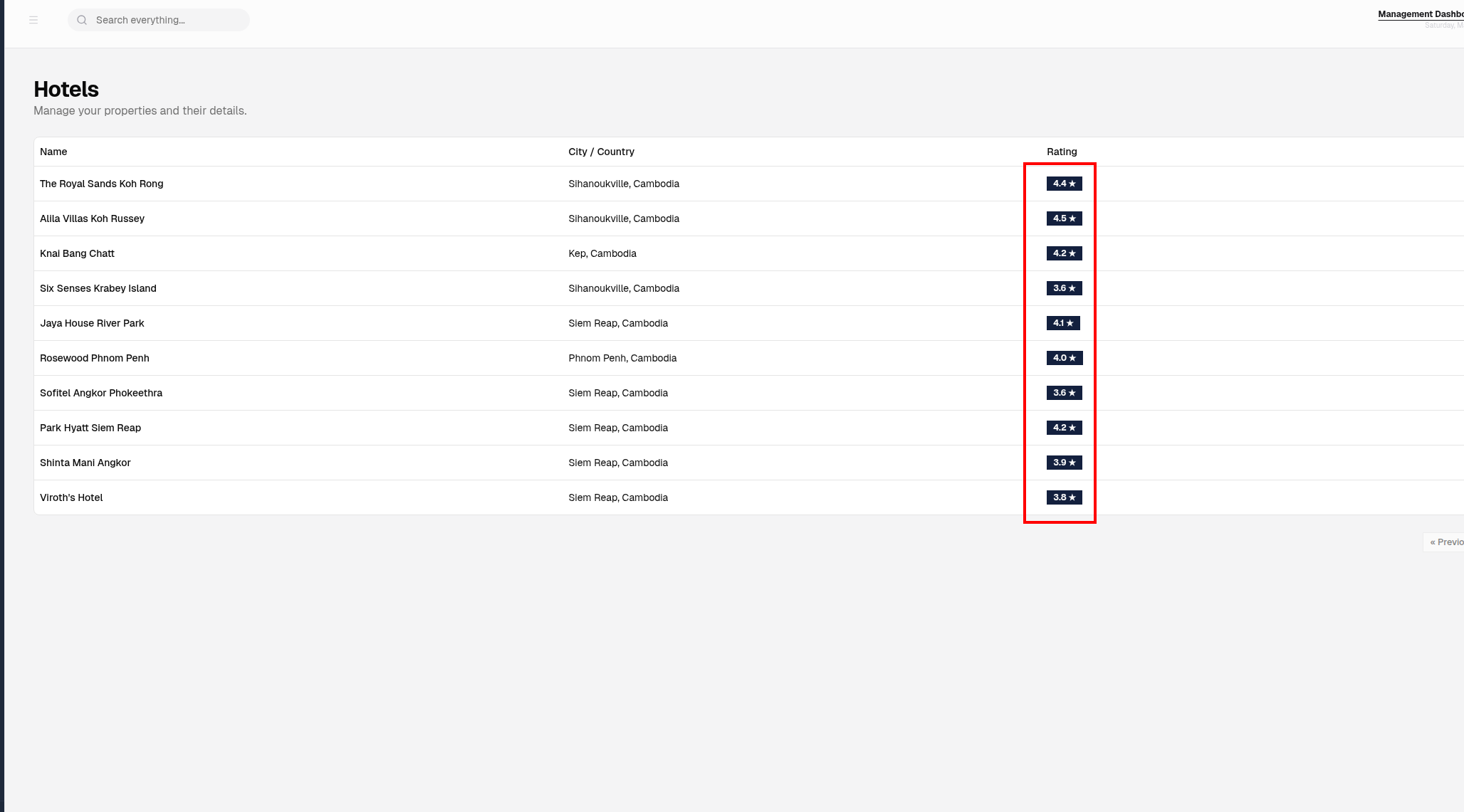Image resolution: width=1464 pixels, height=812 pixels.
Task: Click the 4.4 star rating badge
Action: 1064,184
